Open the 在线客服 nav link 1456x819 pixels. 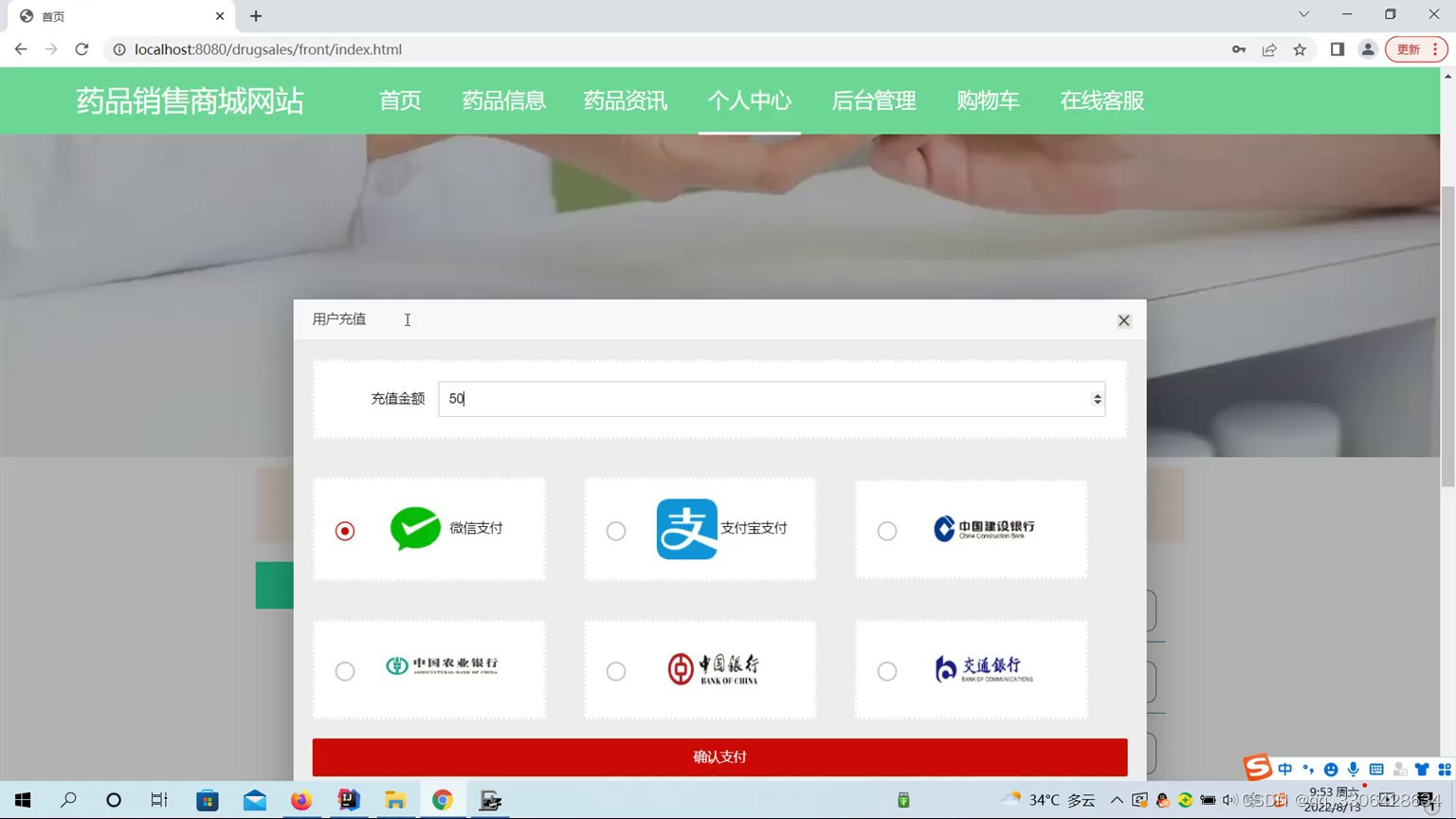(1102, 100)
